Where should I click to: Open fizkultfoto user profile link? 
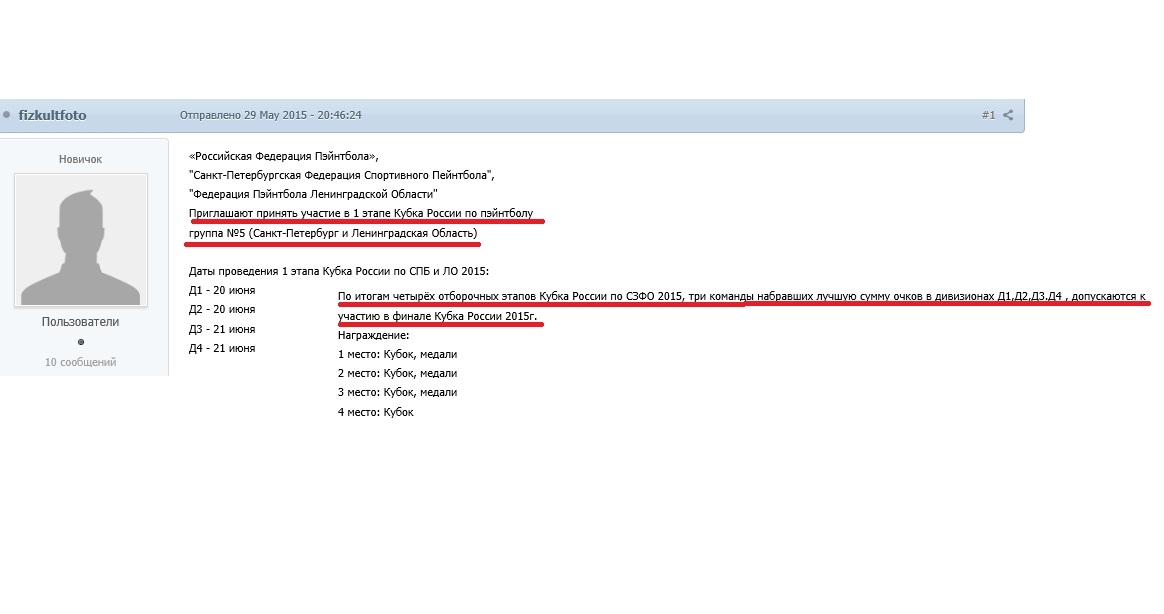52,115
